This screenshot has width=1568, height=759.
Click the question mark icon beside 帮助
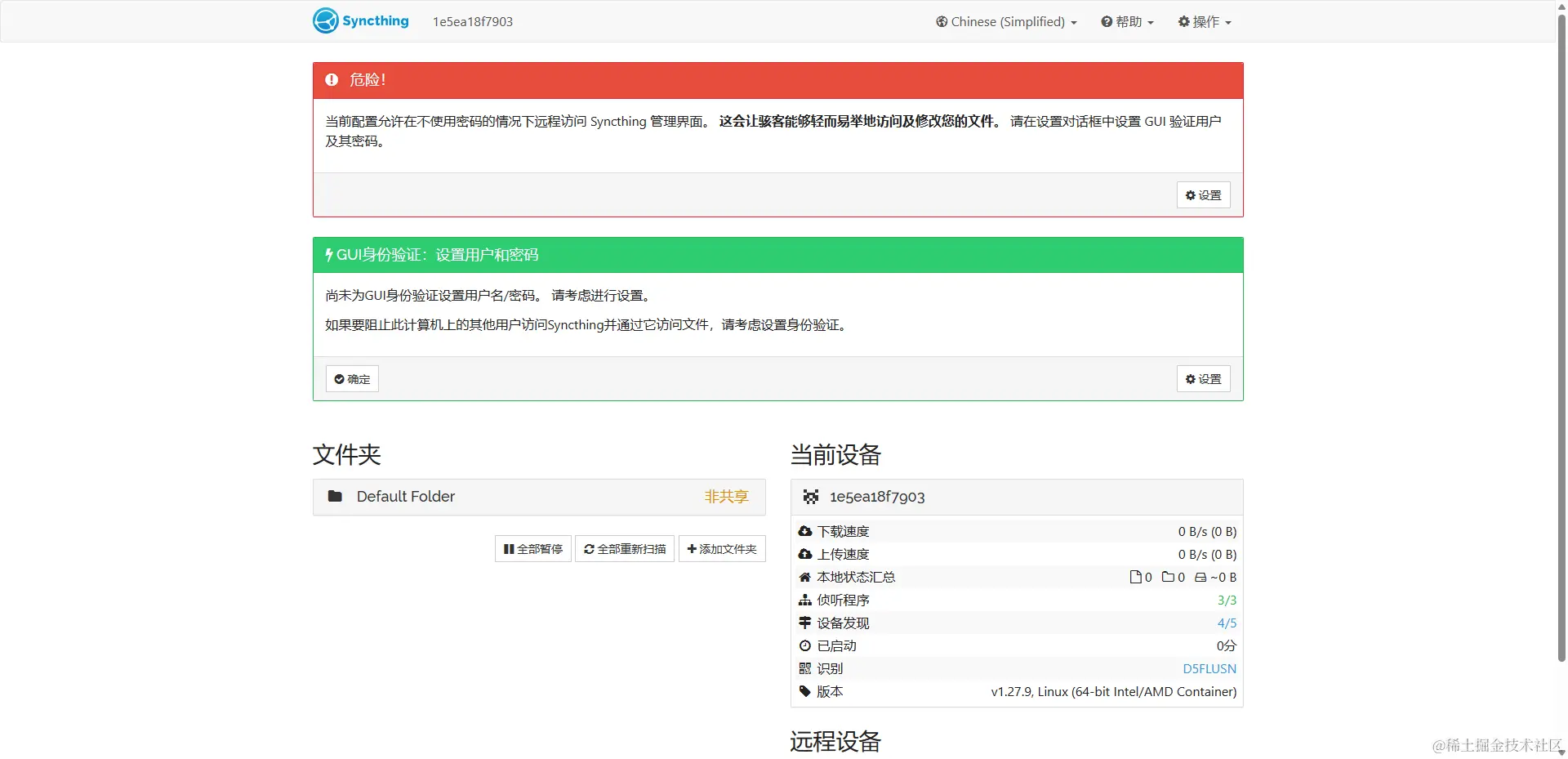[x=1107, y=22]
